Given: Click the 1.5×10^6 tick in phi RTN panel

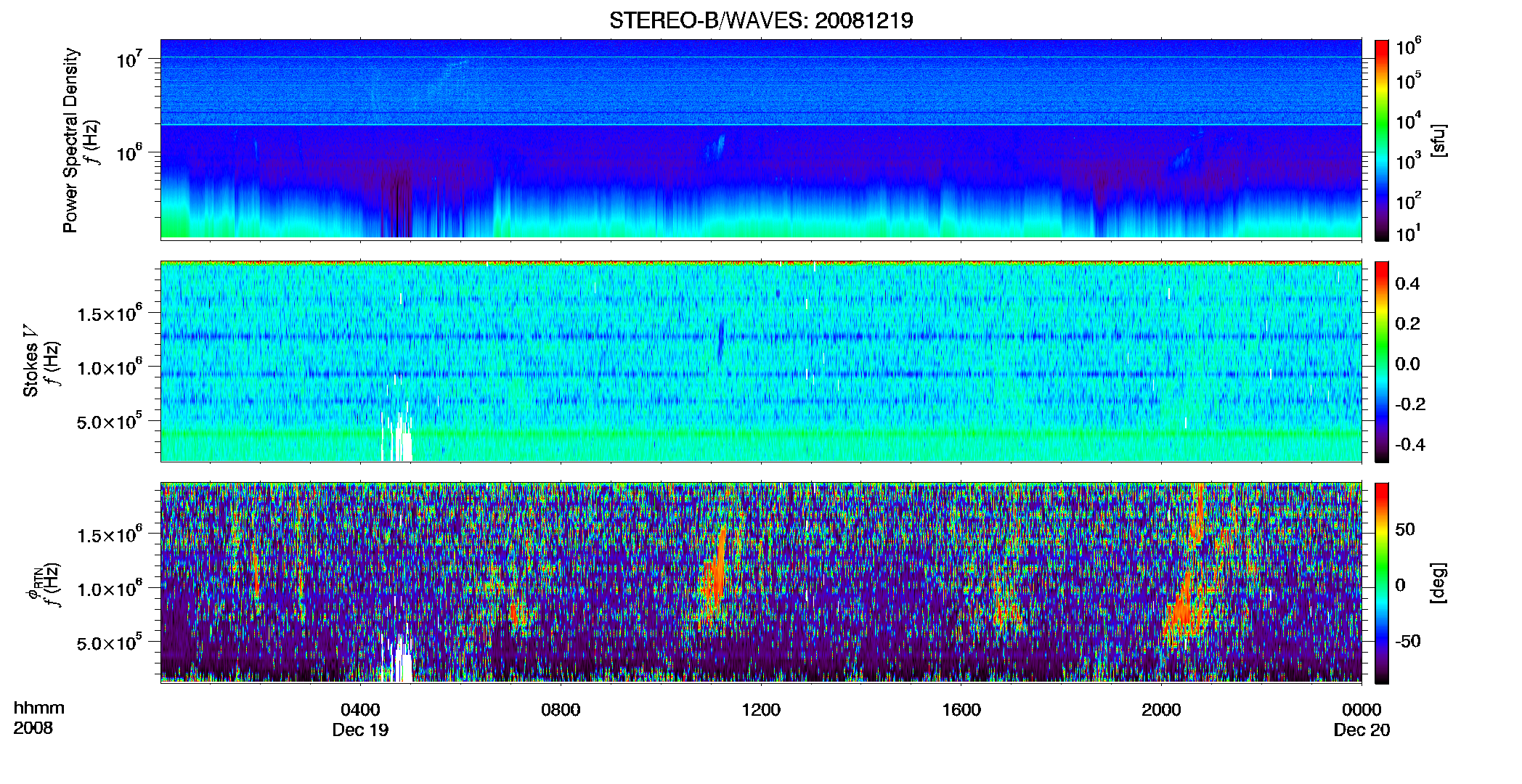Looking at the screenshot, I should point(110,535).
